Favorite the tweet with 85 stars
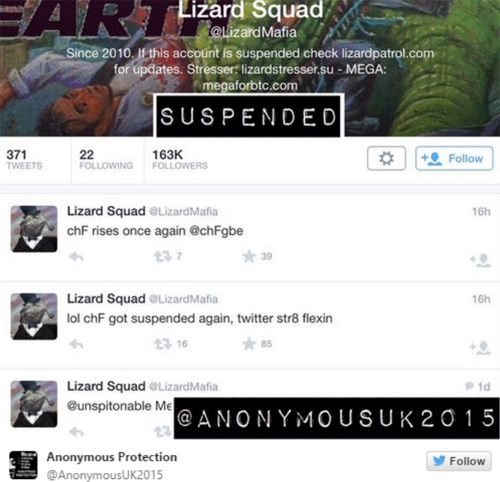This screenshot has height=482, width=500. click(x=249, y=344)
